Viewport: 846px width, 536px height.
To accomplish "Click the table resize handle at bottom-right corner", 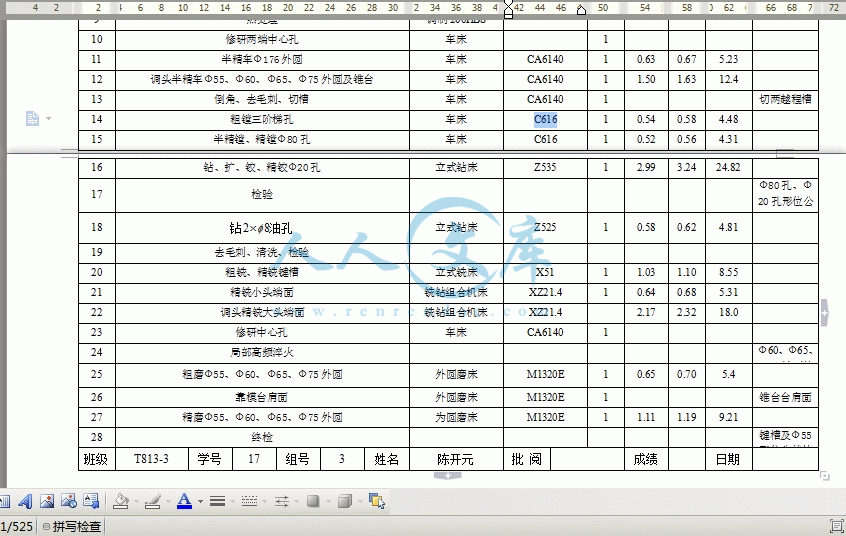I will pyautogui.click(x=824, y=476).
